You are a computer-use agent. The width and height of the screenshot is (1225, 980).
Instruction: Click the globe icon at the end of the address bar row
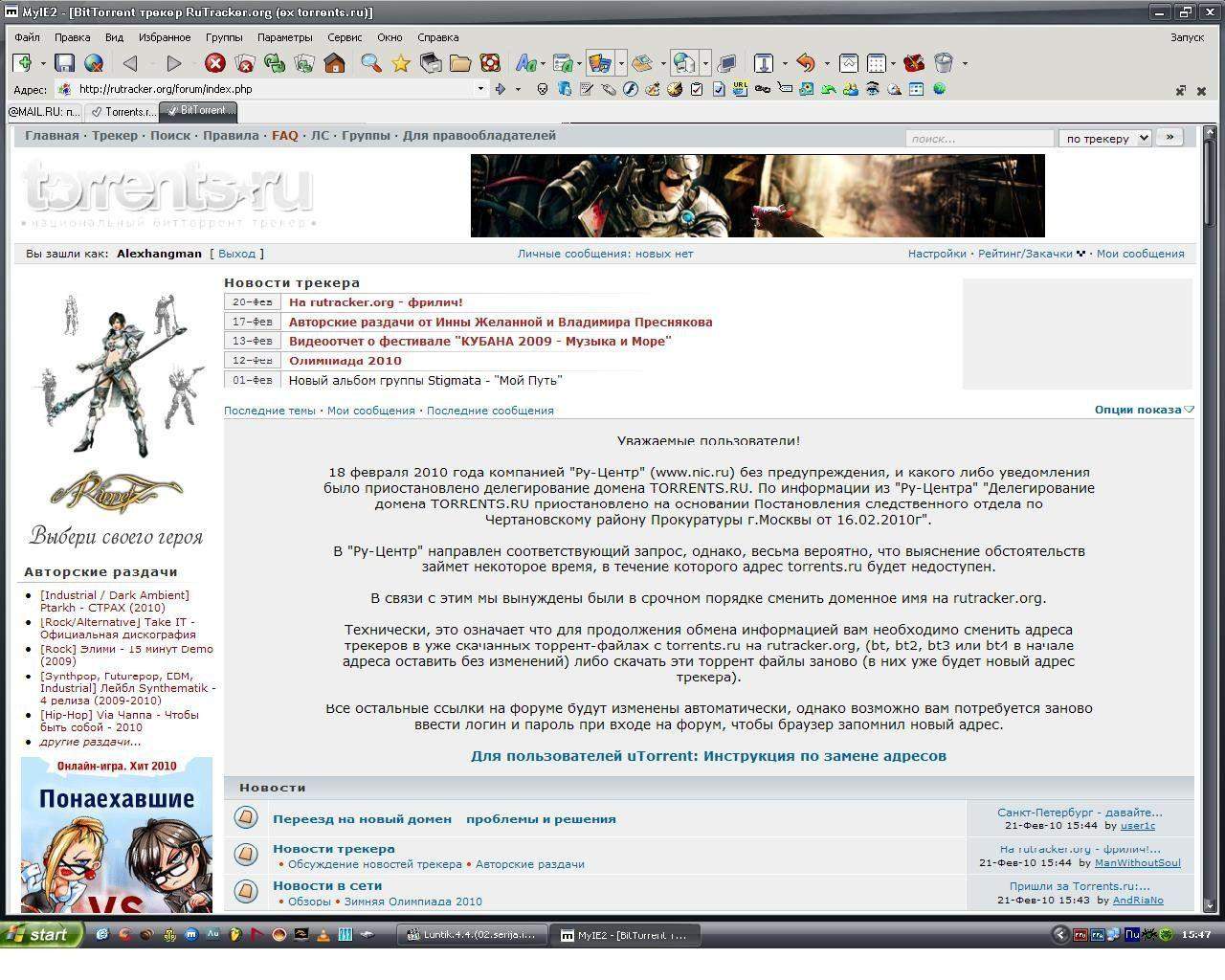[x=939, y=89]
